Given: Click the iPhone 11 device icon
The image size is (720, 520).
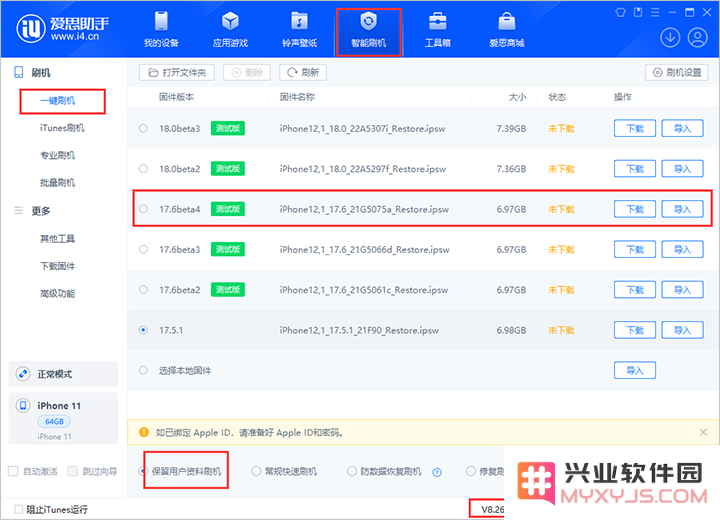Looking at the screenshot, I should click(23, 405).
